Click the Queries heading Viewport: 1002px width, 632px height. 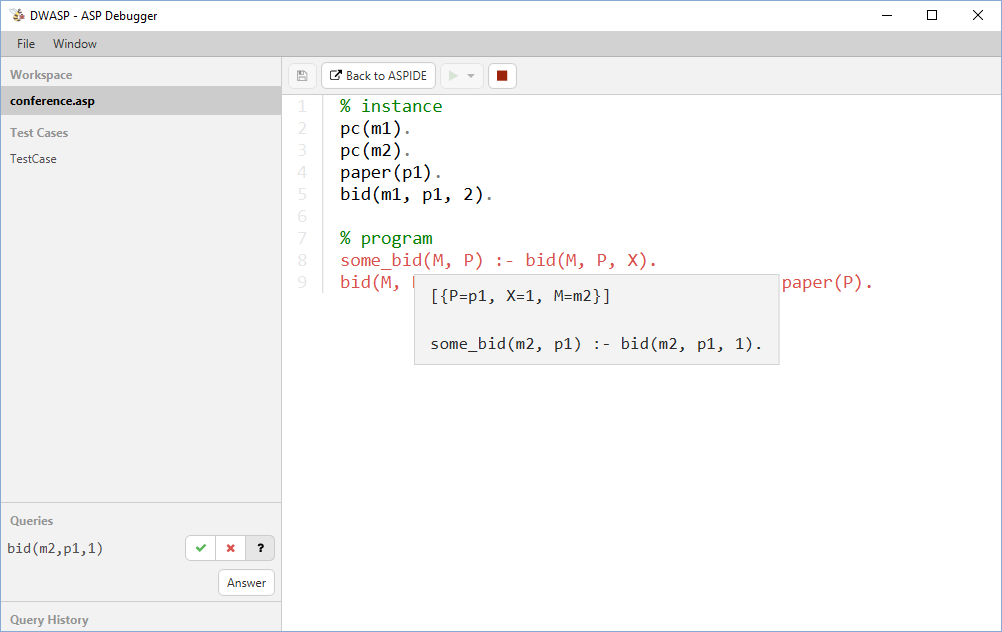point(31,521)
